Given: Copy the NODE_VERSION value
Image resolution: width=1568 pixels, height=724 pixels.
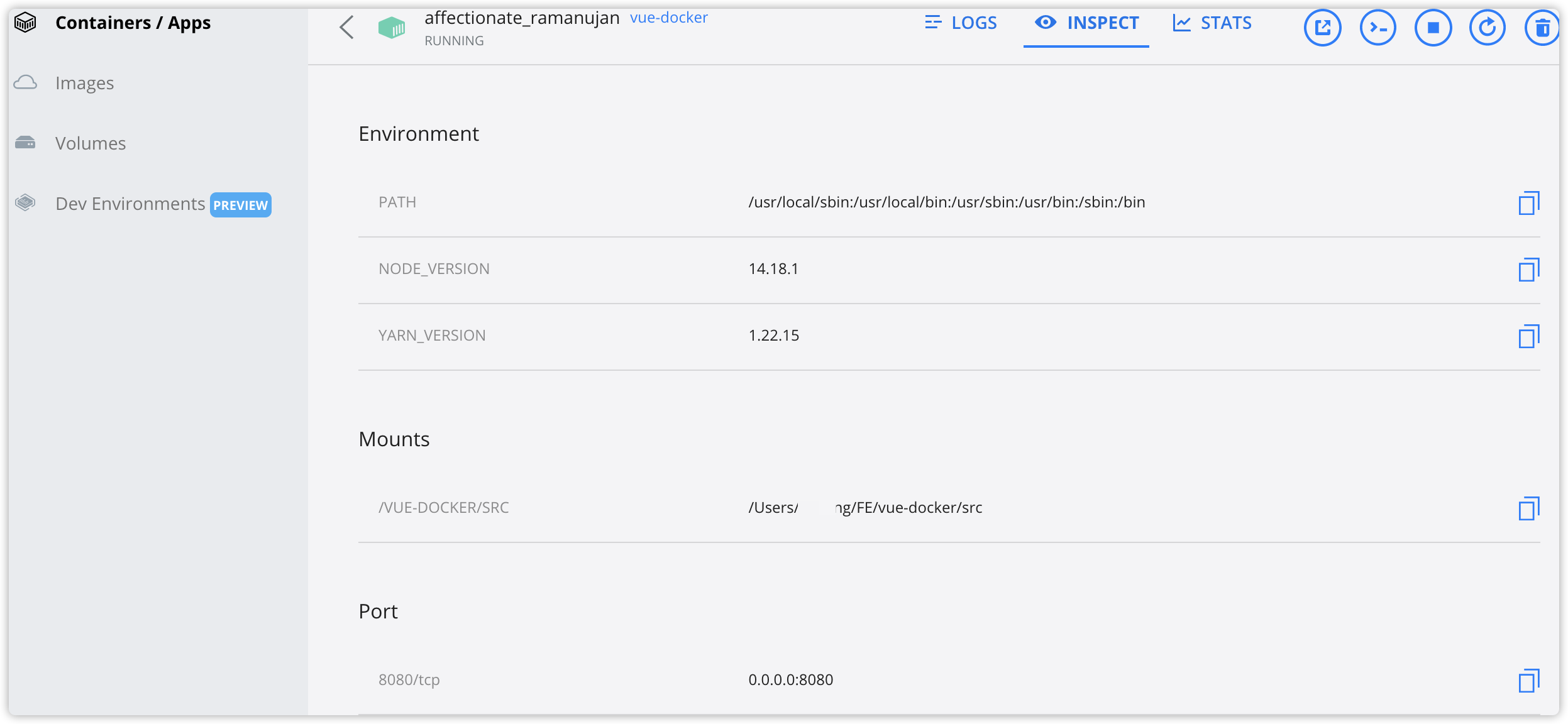Looking at the screenshot, I should click(1528, 270).
